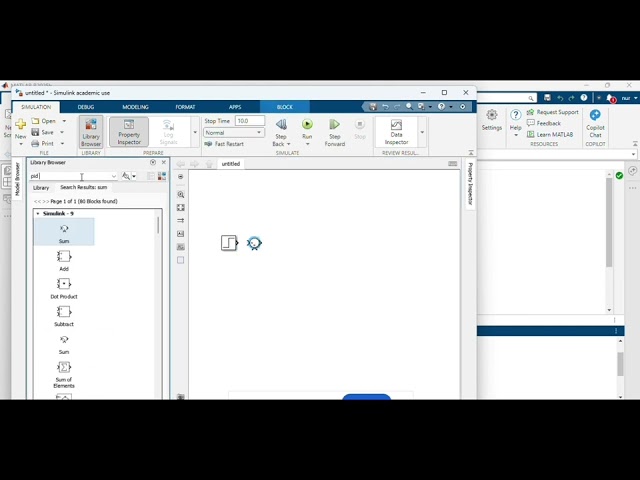This screenshot has width=640, height=480.
Task: Run the simulation with green Run button
Action: tap(307, 124)
